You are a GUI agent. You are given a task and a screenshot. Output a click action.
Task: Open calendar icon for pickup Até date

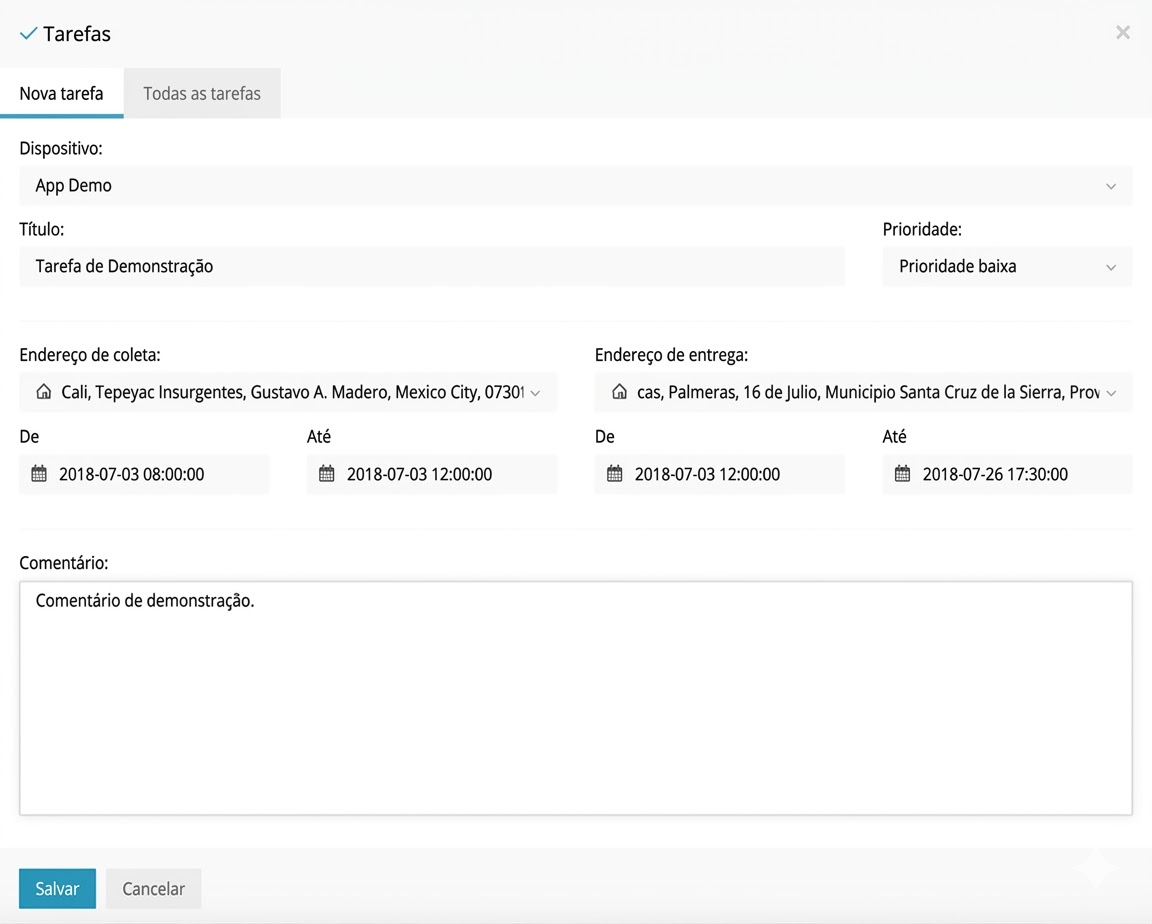coord(327,474)
